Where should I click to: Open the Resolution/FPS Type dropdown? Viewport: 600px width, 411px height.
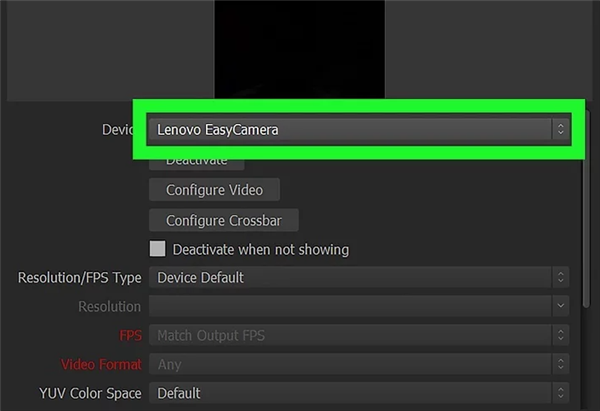(x=359, y=277)
